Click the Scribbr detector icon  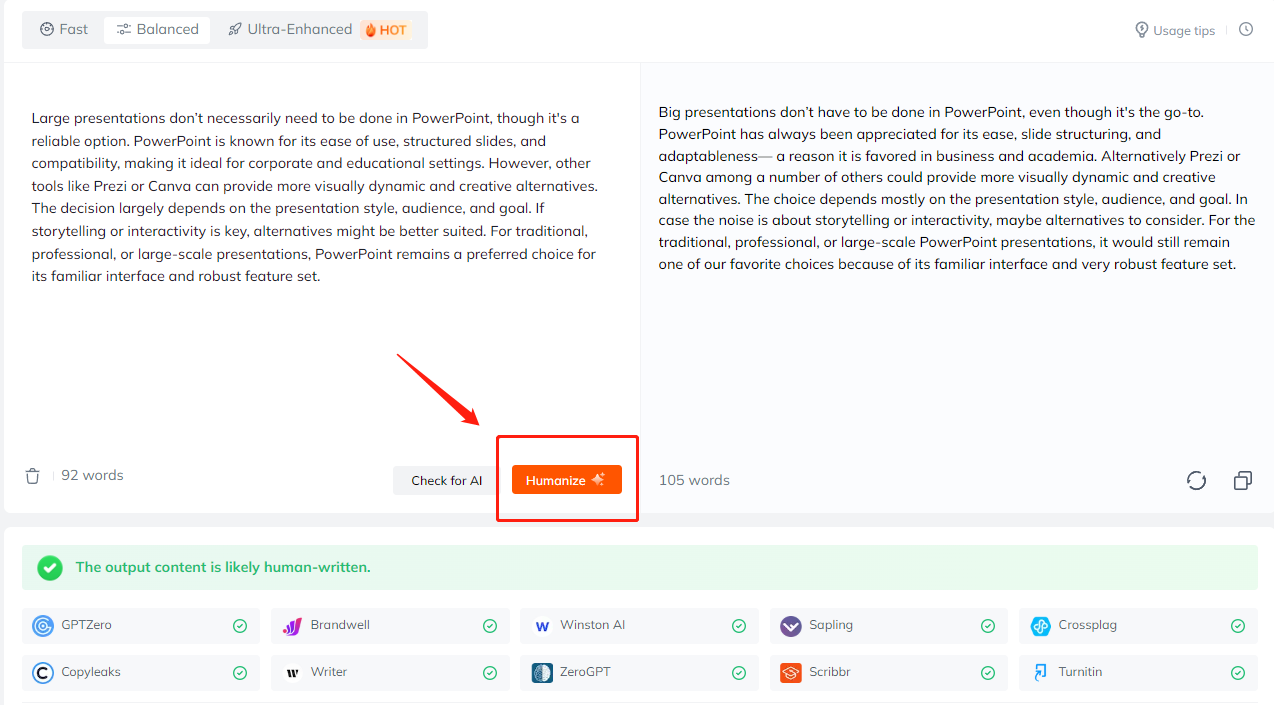point(791,673)
